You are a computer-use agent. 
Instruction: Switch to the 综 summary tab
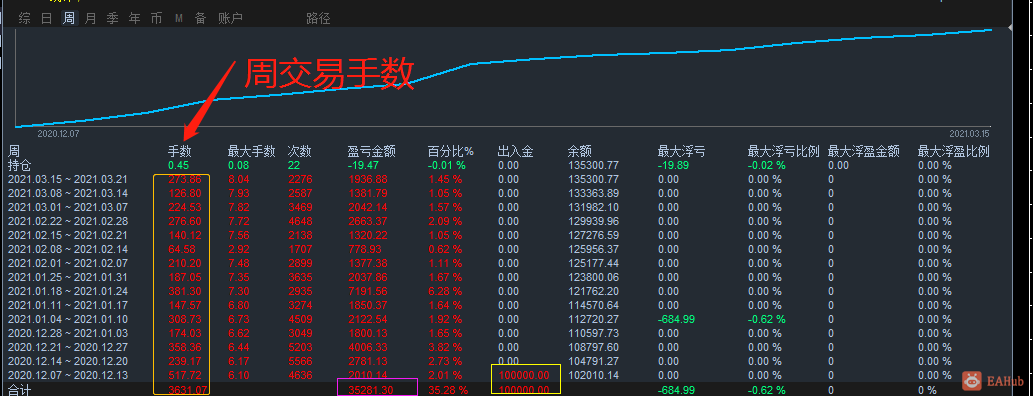(x=24, y=18)
